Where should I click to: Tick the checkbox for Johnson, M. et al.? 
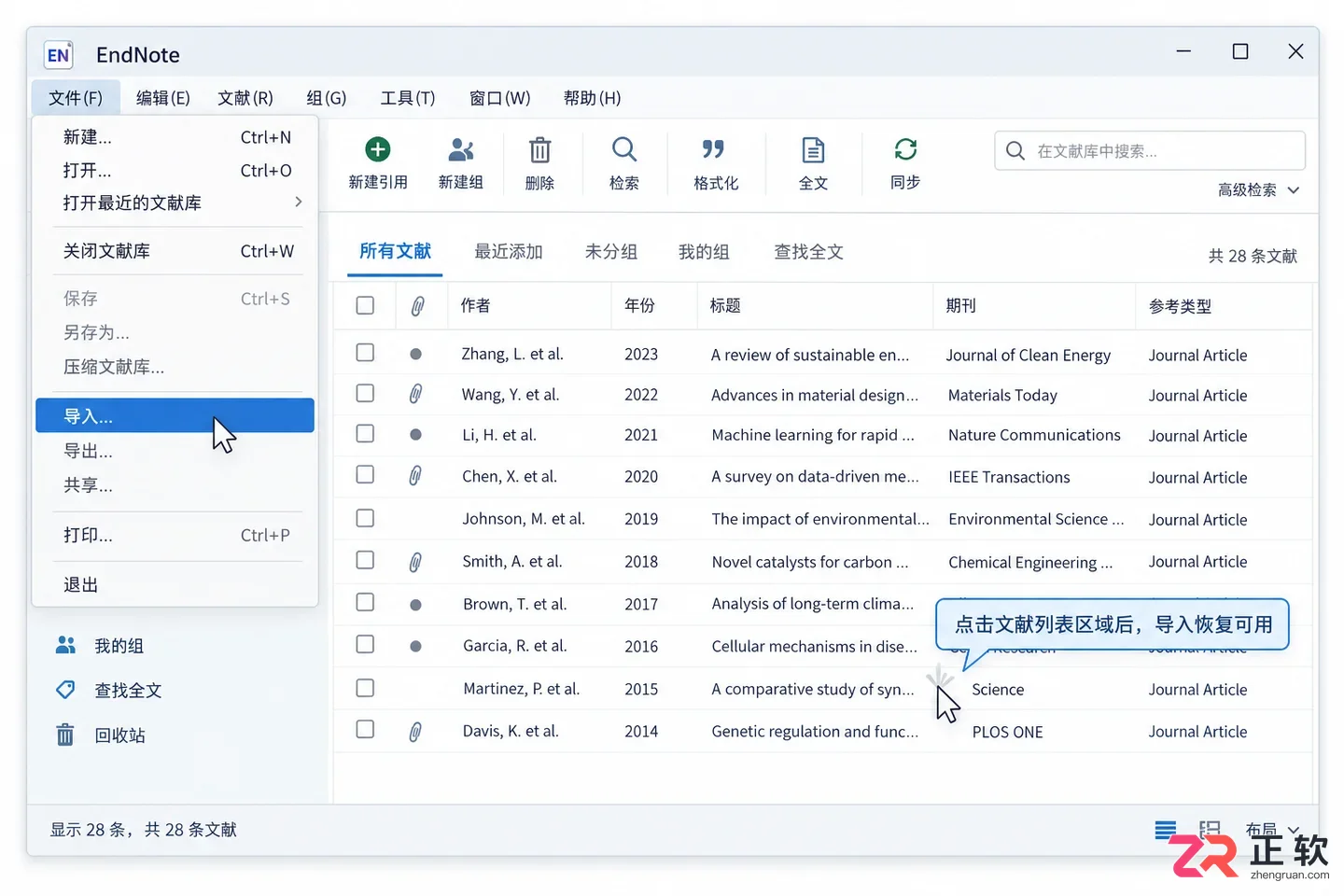click(365, 518)
